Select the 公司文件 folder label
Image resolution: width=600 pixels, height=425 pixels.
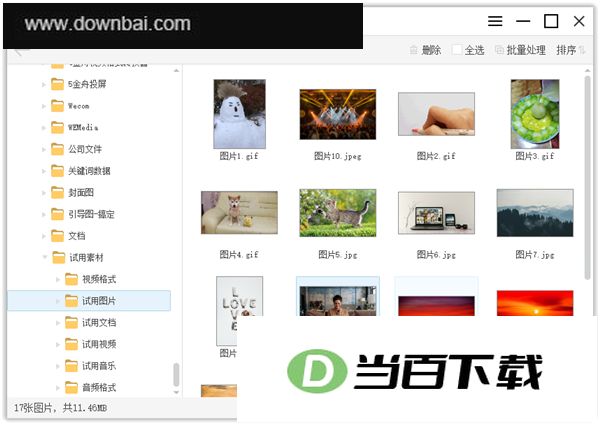tap(85, 149)
